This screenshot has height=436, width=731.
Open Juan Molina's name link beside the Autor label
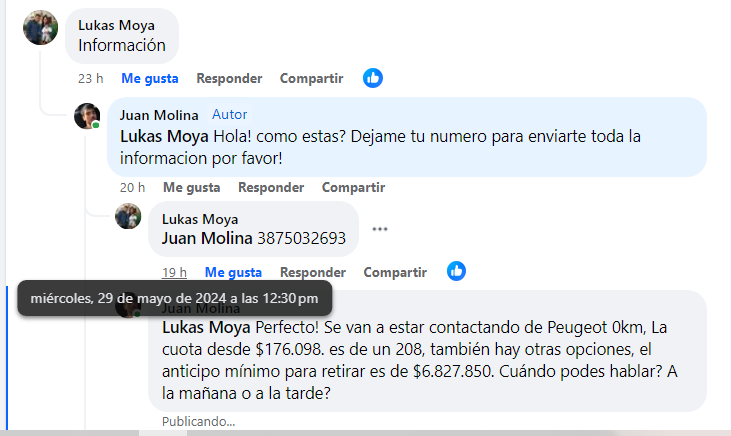point(159,114)
